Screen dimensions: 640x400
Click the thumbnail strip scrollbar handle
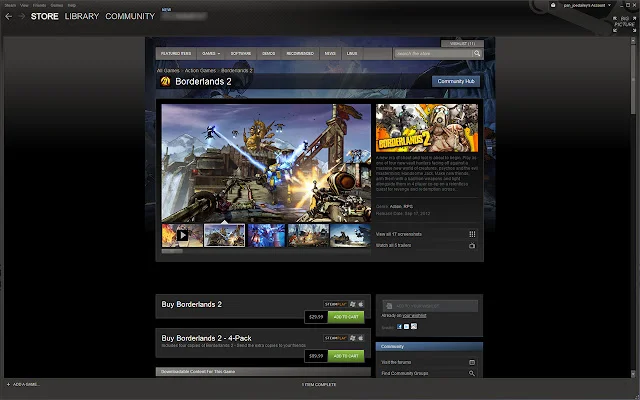coord(172,251)
